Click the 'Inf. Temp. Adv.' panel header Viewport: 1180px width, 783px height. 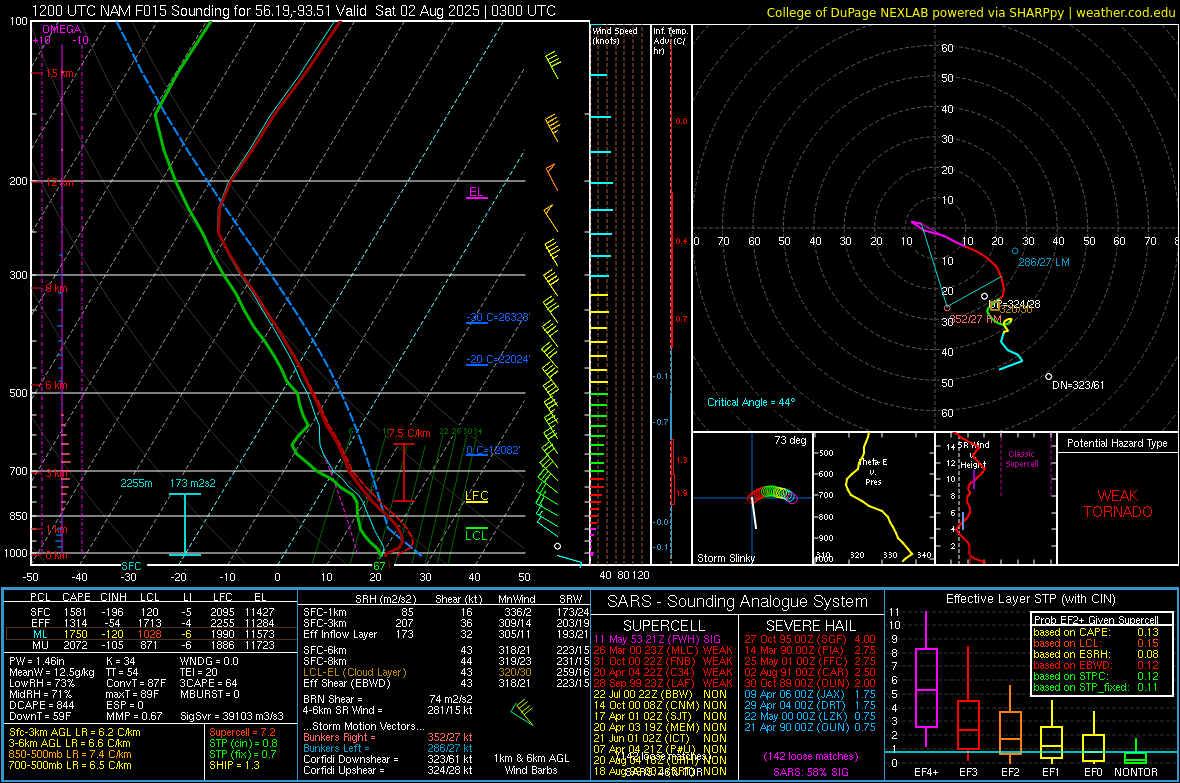670,41
